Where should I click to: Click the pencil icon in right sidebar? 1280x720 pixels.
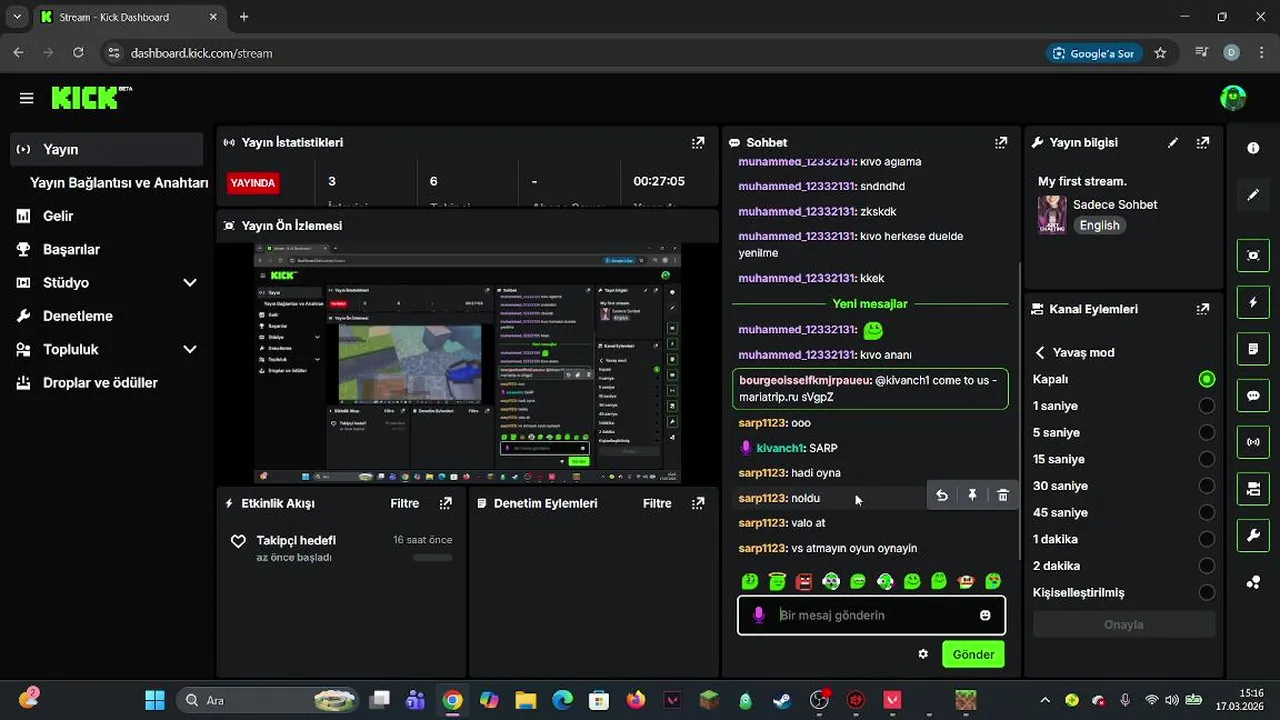[x=1253, y=195]
